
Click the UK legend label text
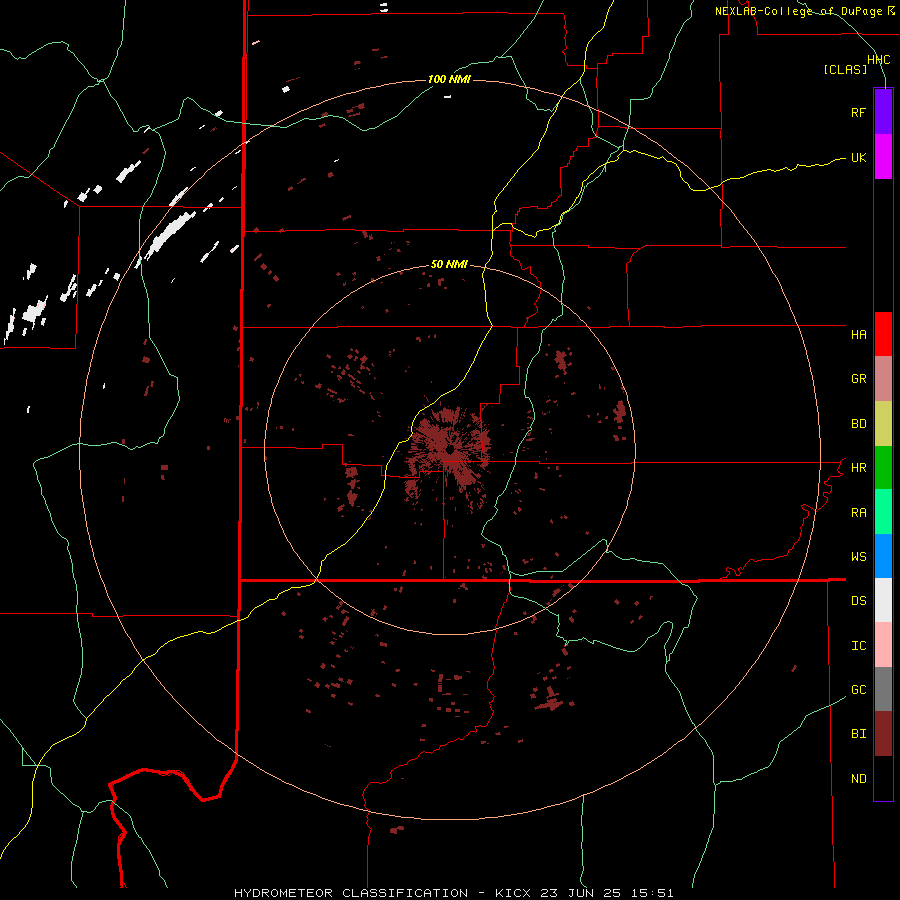click(858, 158)
